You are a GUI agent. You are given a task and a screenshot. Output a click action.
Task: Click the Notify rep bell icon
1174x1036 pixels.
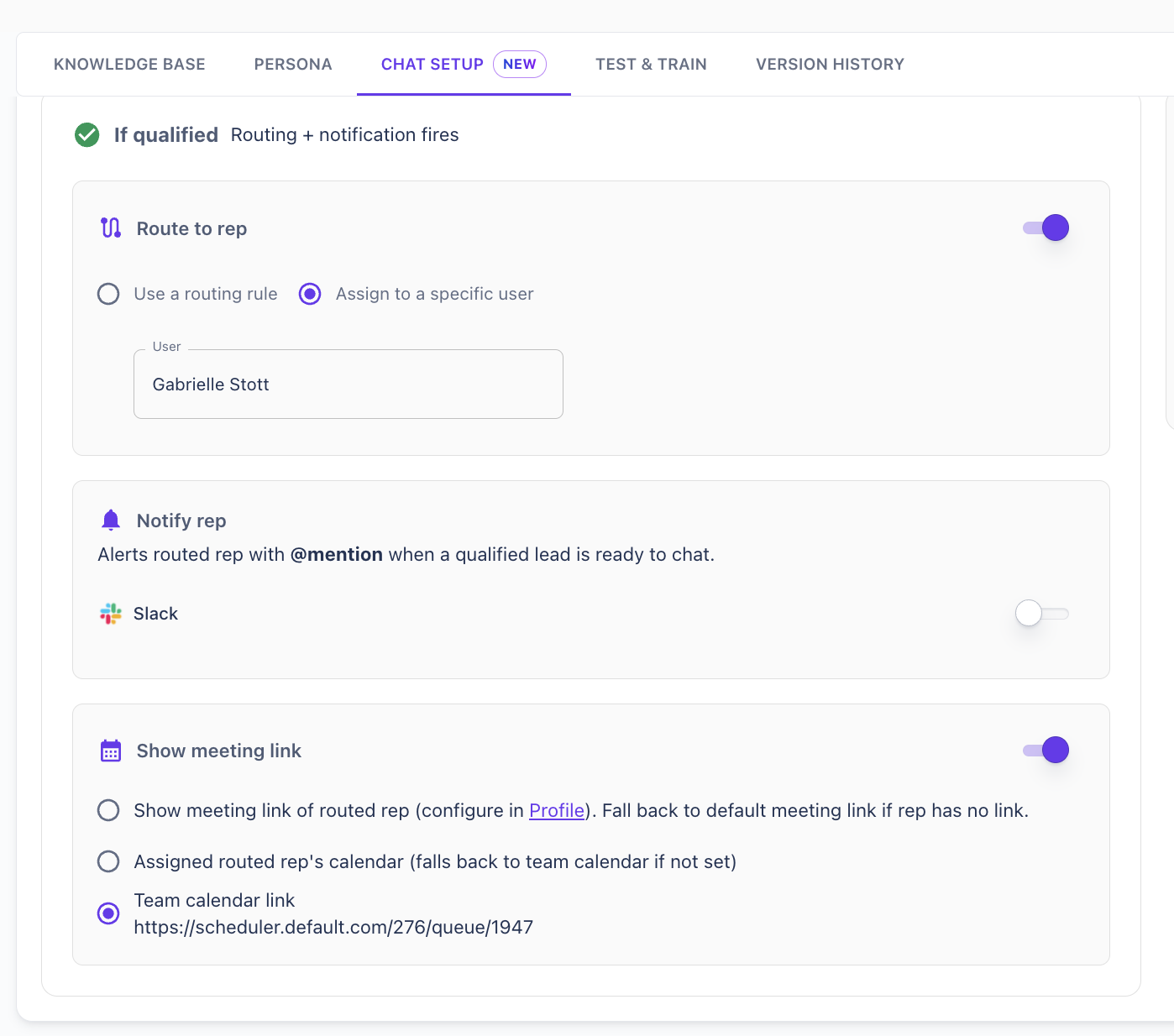click(x=111, y=521)
